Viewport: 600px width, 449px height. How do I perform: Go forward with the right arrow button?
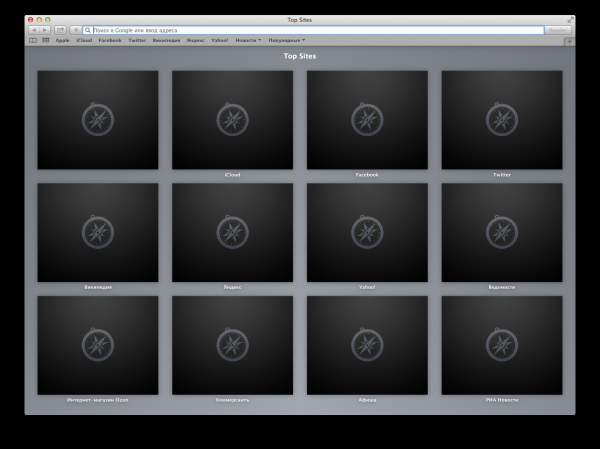[x=45, y=30]
